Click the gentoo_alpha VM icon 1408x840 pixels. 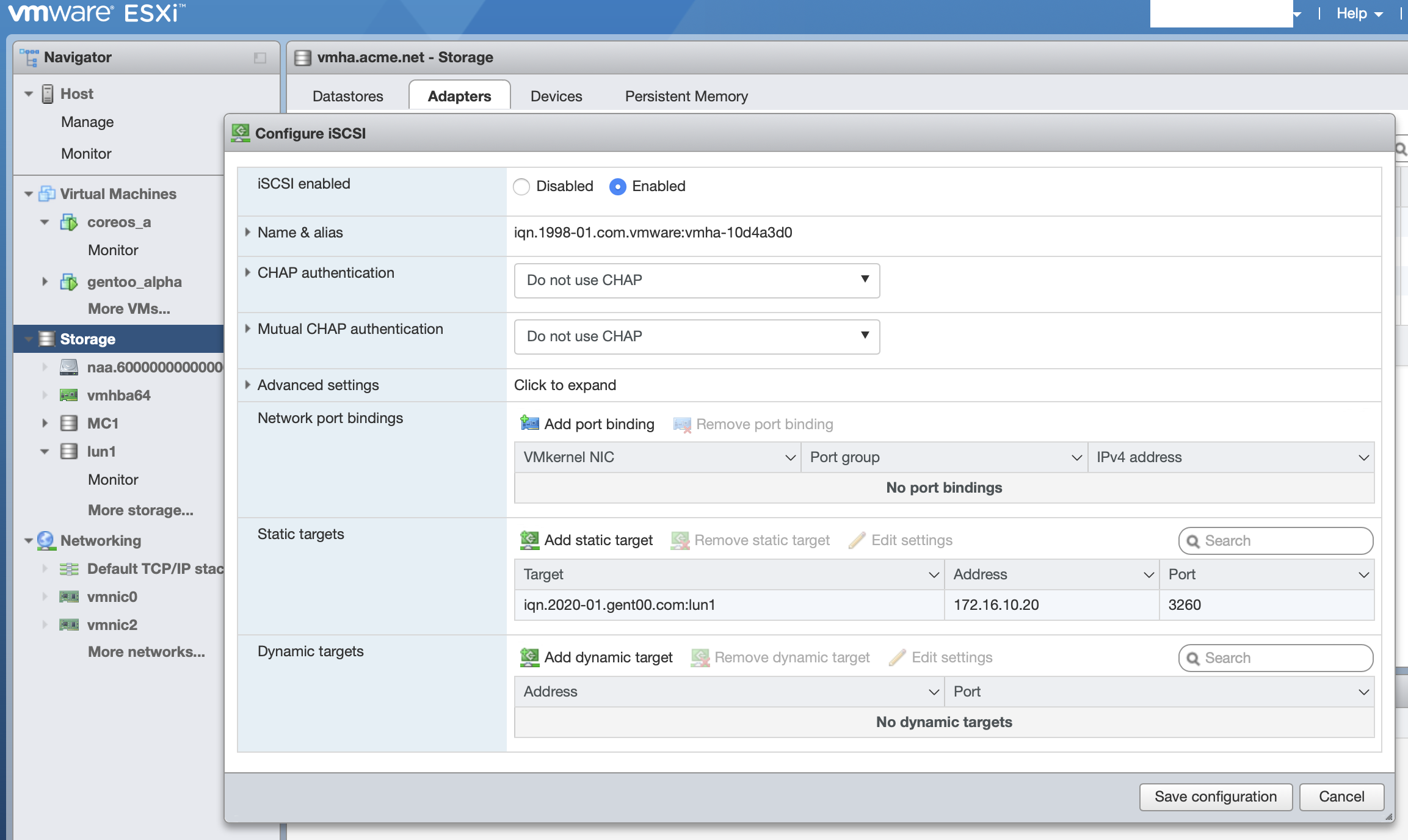click(69, 282)
